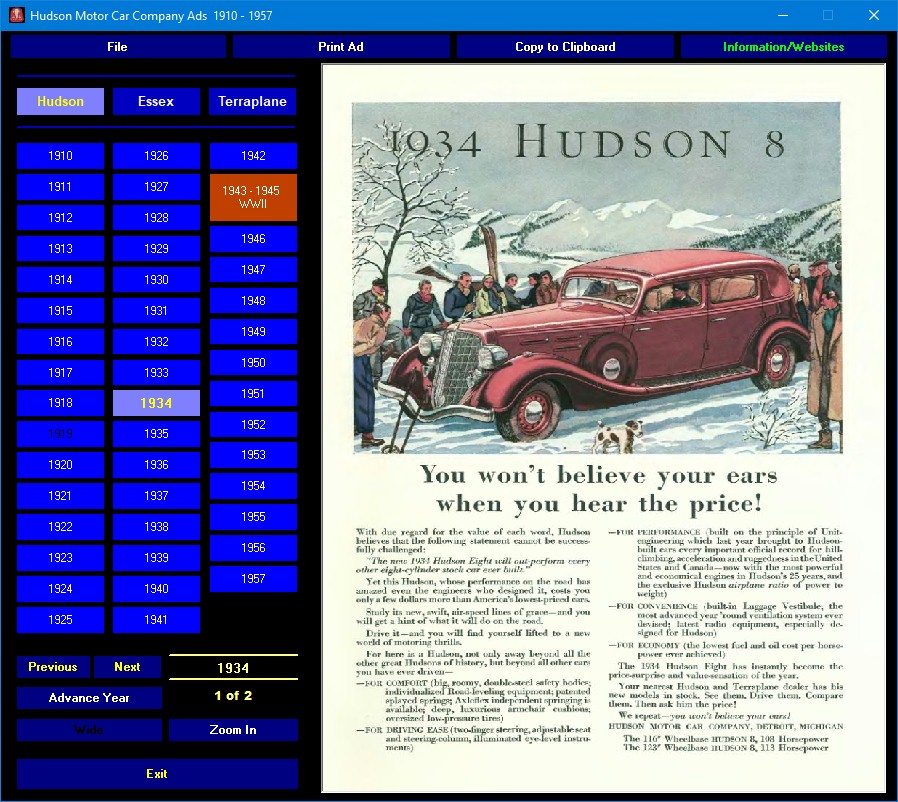Select the 1943 - 1945 WWII ads
The height and width of the screenshot is (802, 898).
tap(253, 197)
